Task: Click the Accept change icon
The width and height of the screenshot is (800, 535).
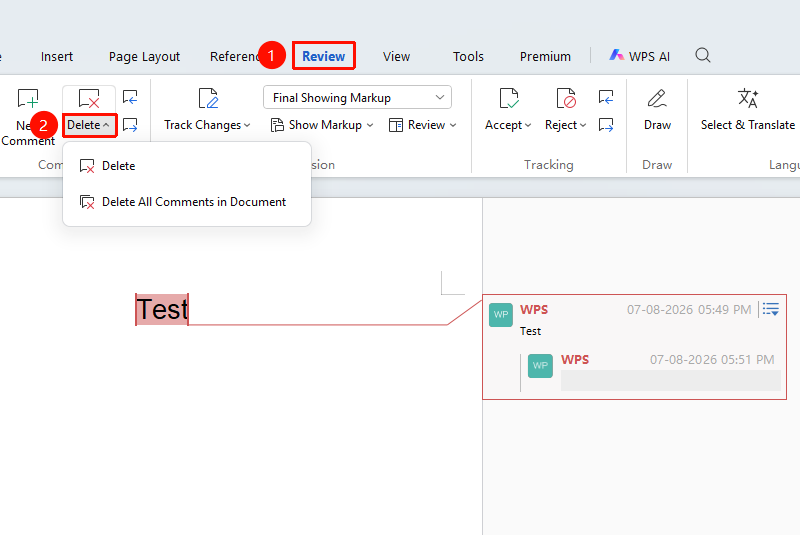Action: click(509, 98)
